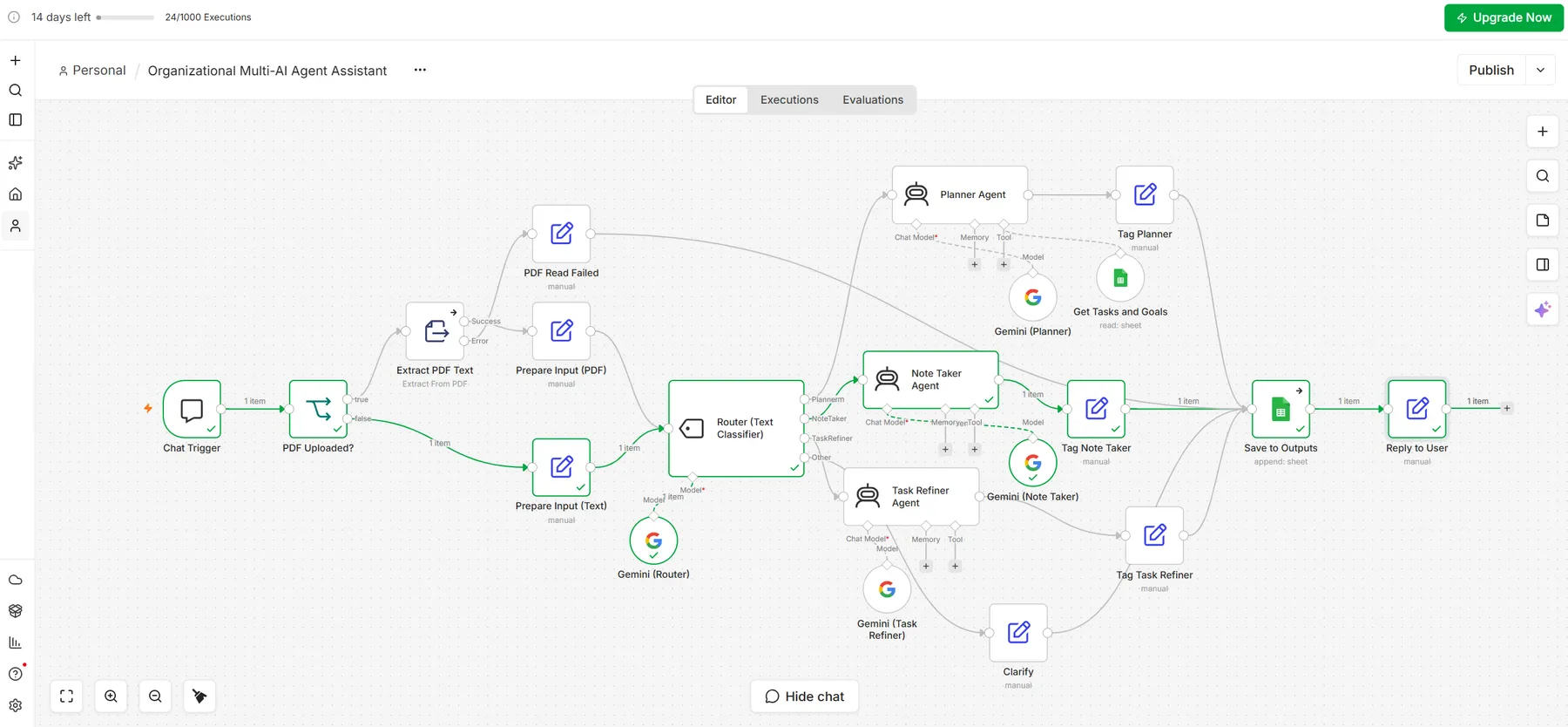Add a node with the canvas plus button

(1542, 132)
